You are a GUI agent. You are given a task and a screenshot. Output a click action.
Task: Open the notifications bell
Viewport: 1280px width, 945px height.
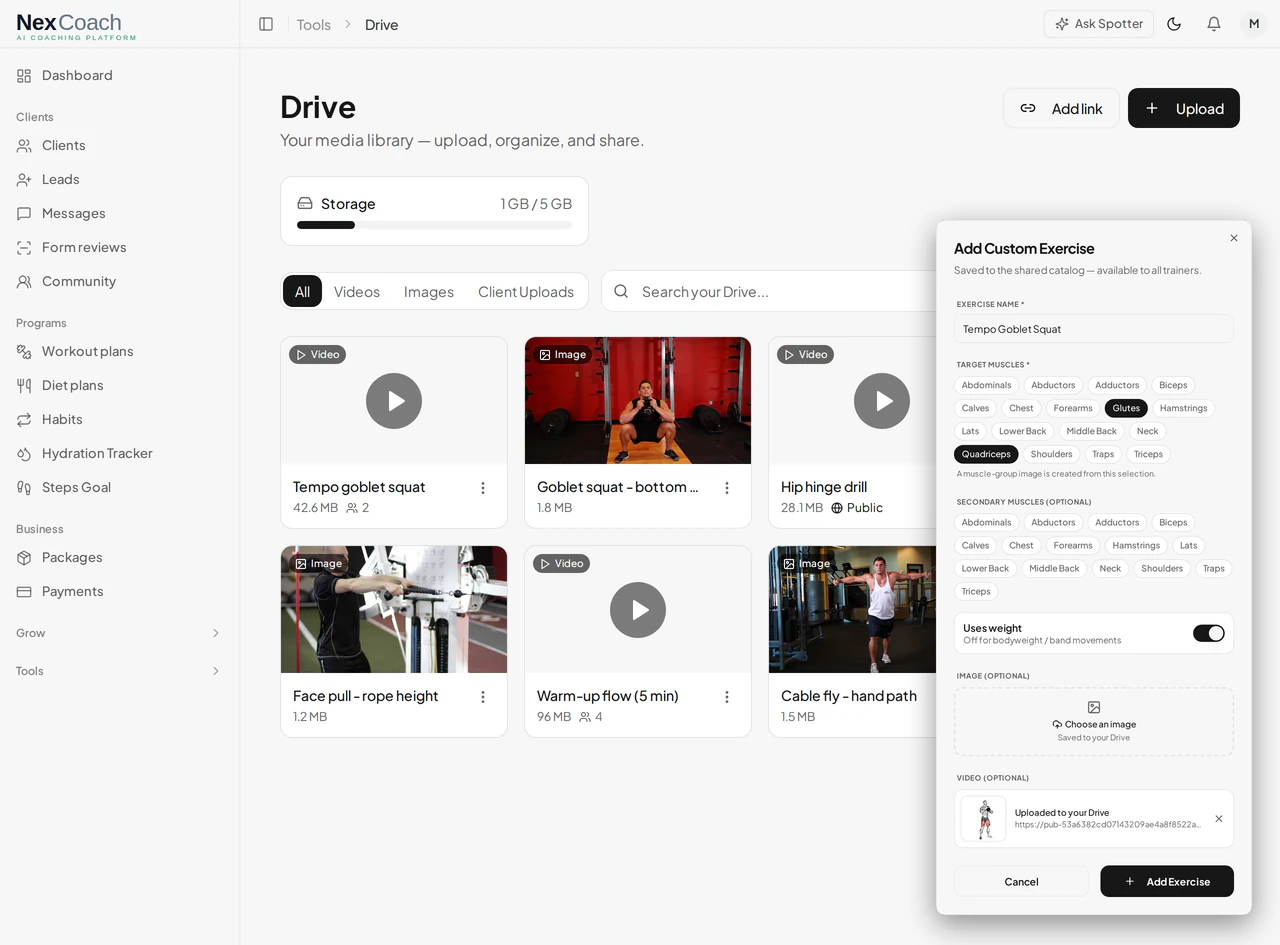1214,24
